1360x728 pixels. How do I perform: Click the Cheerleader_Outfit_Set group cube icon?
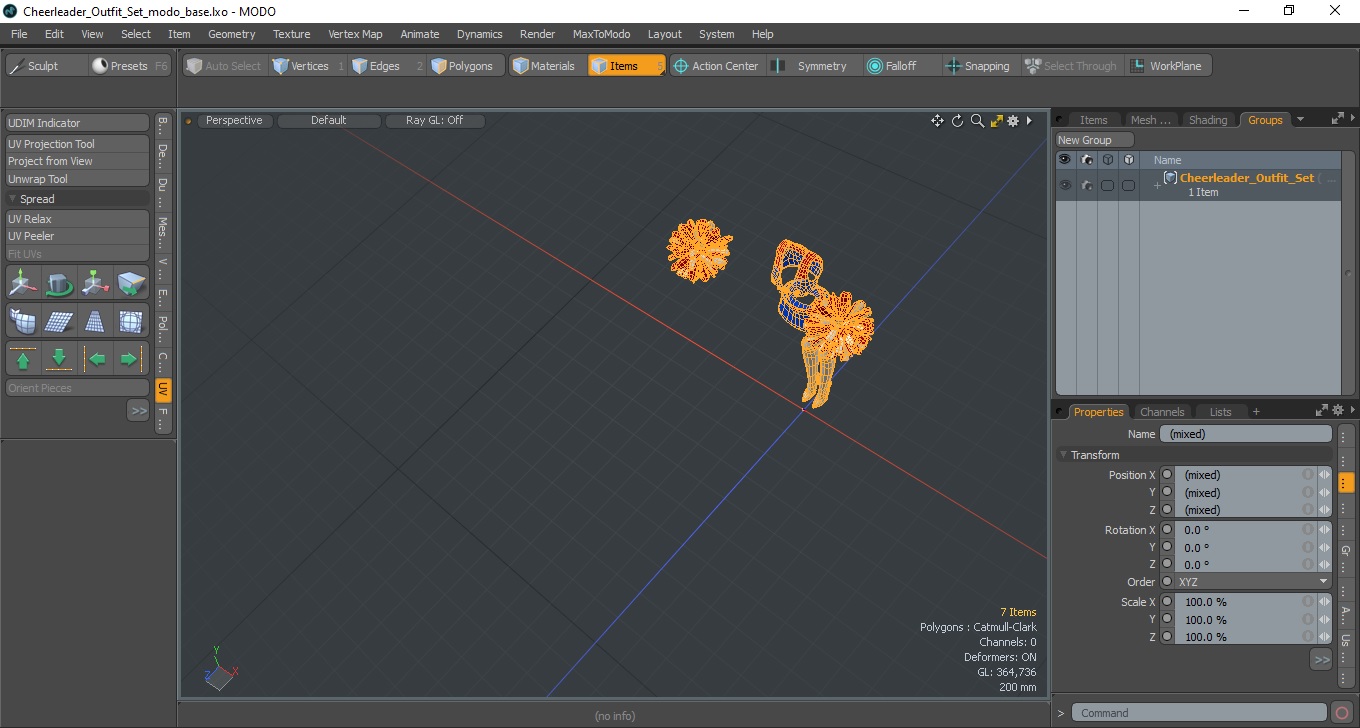[x=1170, y=178]
